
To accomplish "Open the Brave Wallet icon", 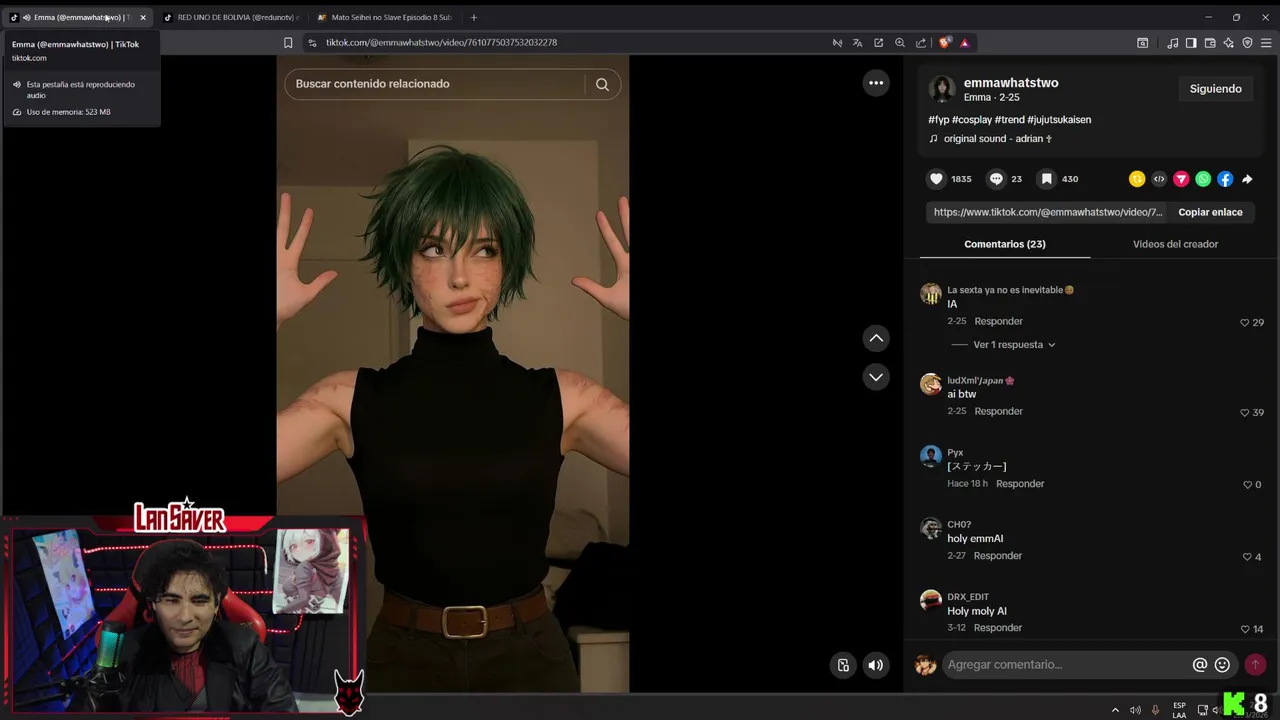I will pyautogui.click(x=1210, y=43).
